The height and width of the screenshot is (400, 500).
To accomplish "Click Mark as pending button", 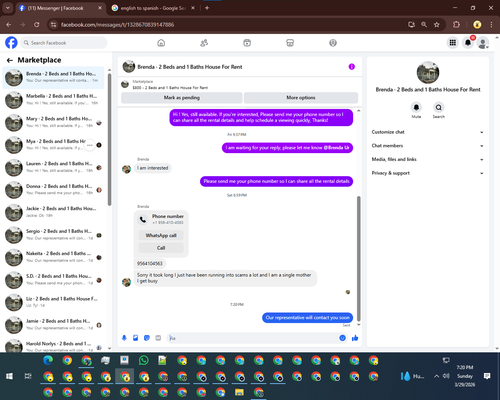I will click(x=182, y=98).
